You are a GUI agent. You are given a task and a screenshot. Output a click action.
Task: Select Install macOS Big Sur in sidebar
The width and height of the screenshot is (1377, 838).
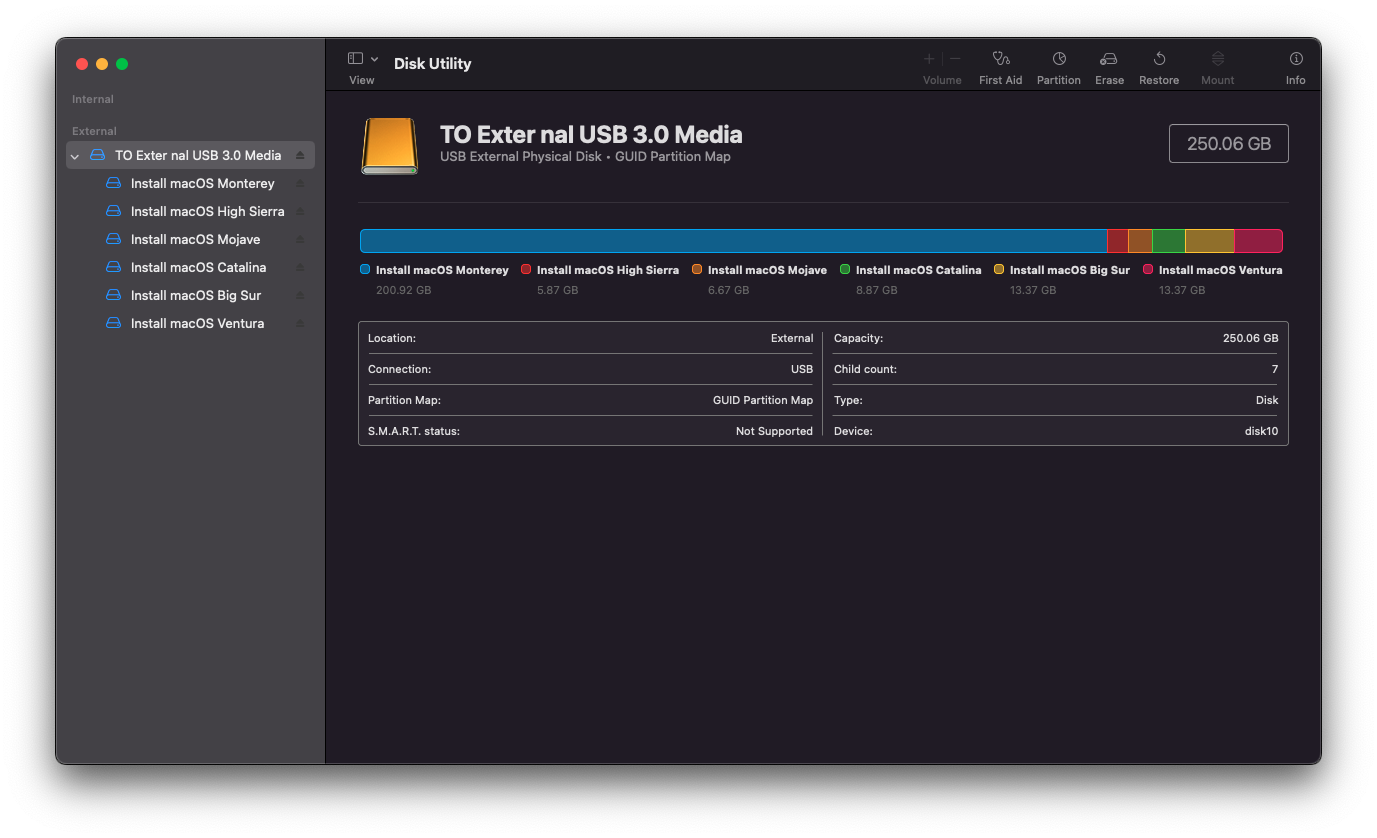[190, 295]
